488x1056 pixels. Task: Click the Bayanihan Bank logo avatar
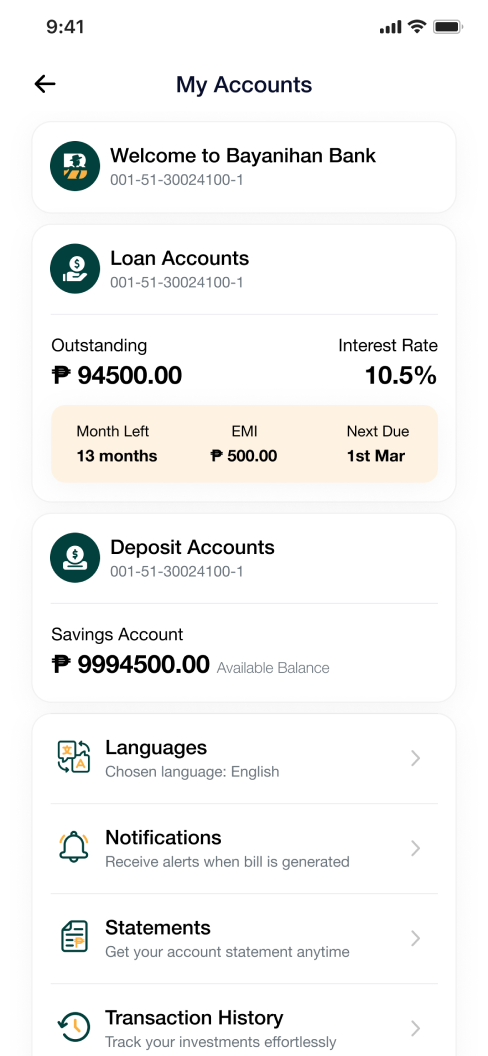point(75,166)
